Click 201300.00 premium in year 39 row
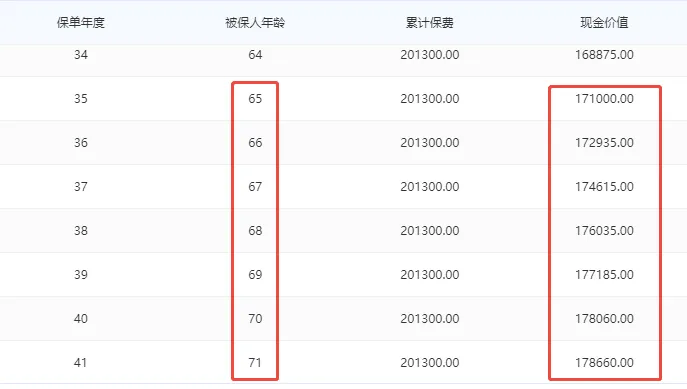687x389 pixels. point(429,275)
